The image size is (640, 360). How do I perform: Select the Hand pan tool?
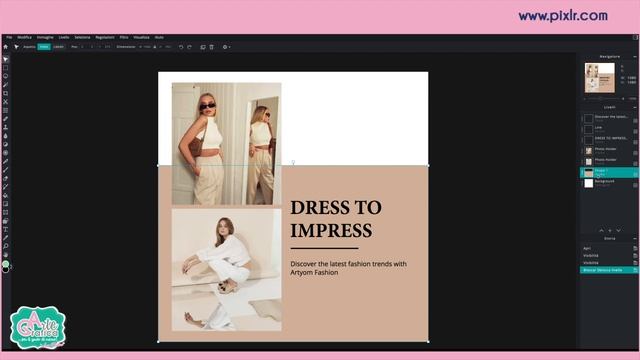[5, 255]
